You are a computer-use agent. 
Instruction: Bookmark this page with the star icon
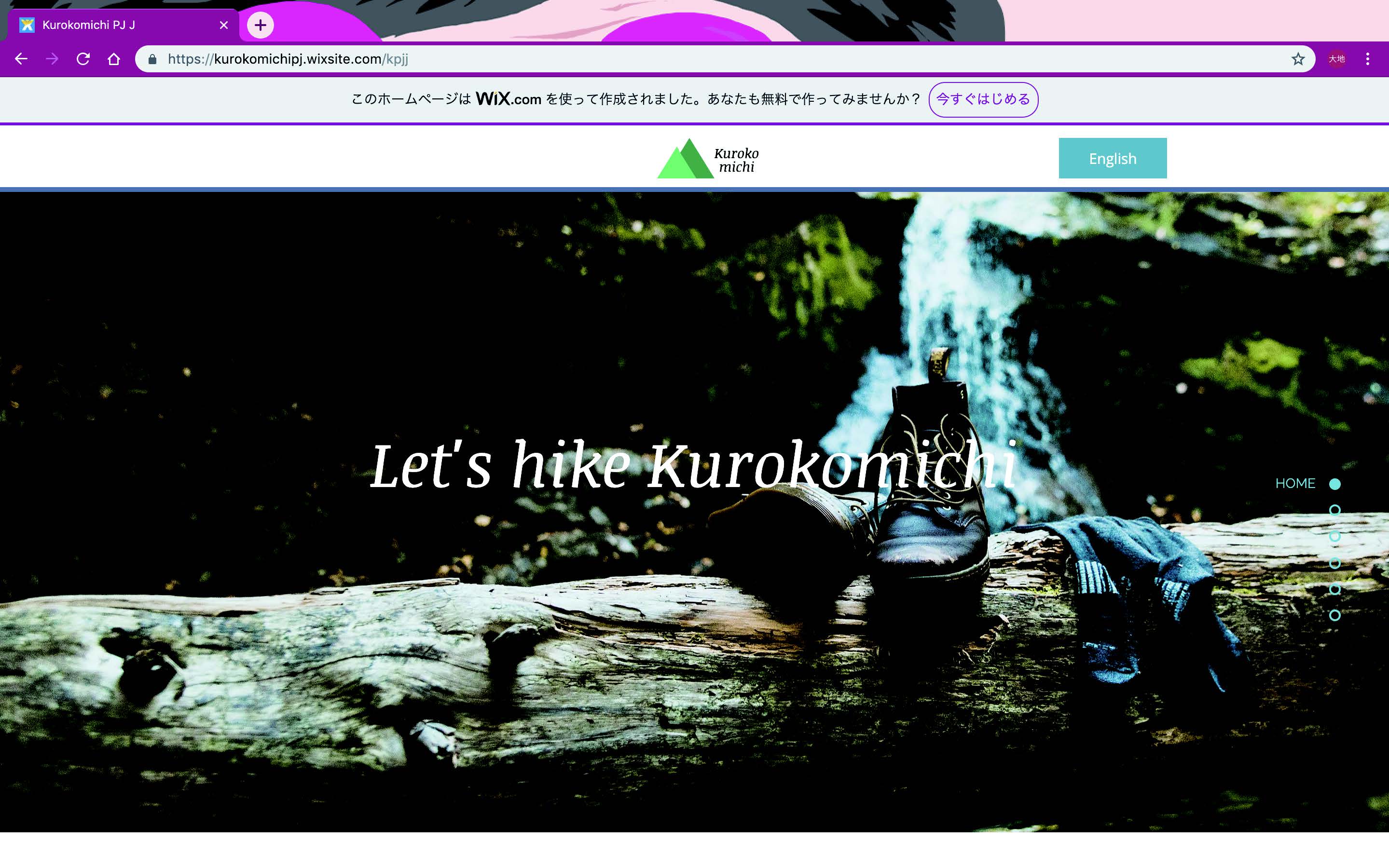pos(1298,58)
